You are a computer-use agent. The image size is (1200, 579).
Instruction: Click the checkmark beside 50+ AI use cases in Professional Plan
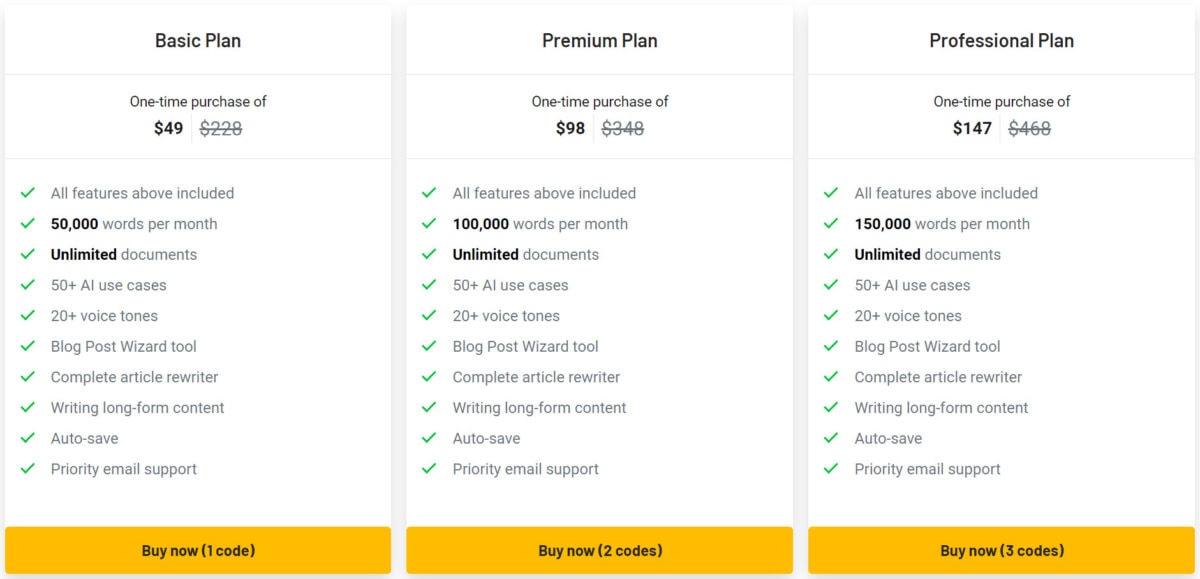coord(833,285)
